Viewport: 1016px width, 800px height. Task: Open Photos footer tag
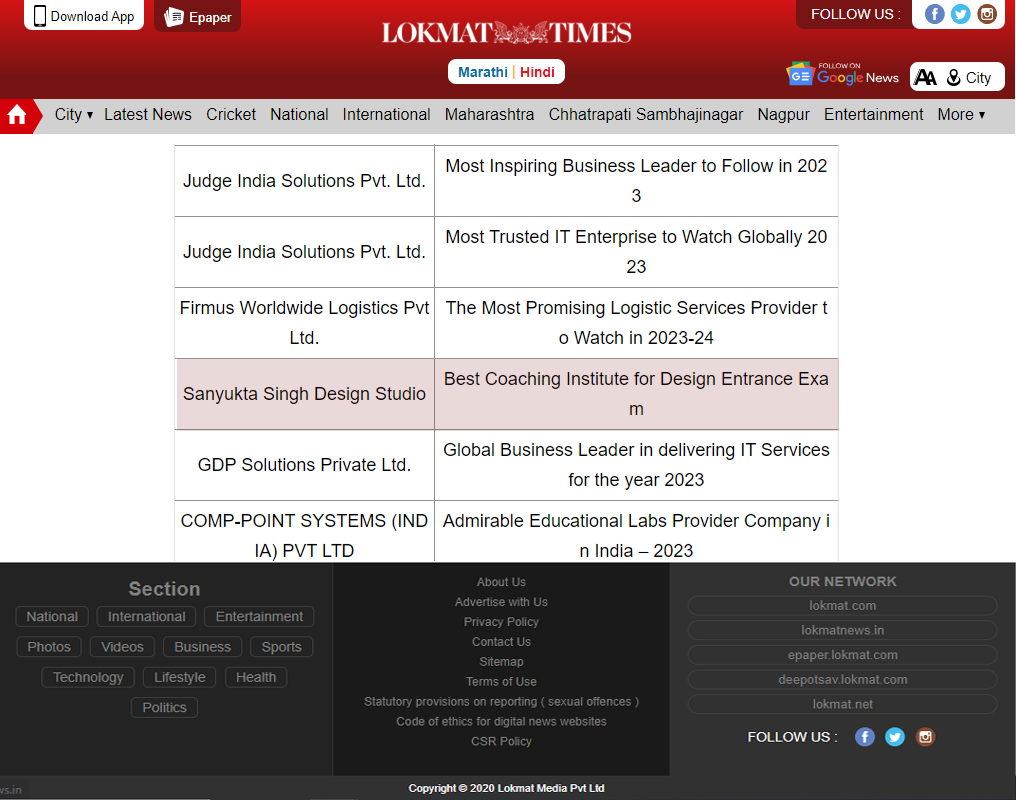(49, 647)
